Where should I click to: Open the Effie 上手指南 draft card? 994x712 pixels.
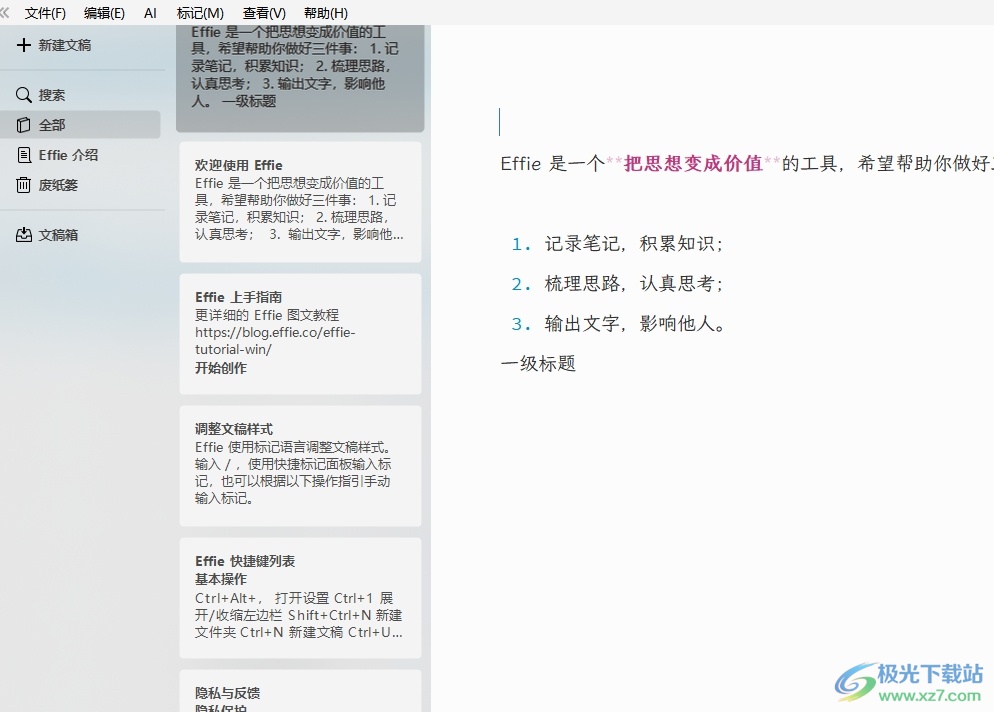coord(300,333)
